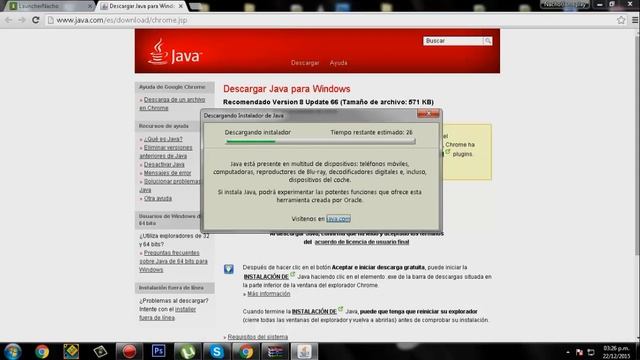Close the Descargar Java tab
The width and height of the screenshot is (640, 360).
(x=180, y=6)
